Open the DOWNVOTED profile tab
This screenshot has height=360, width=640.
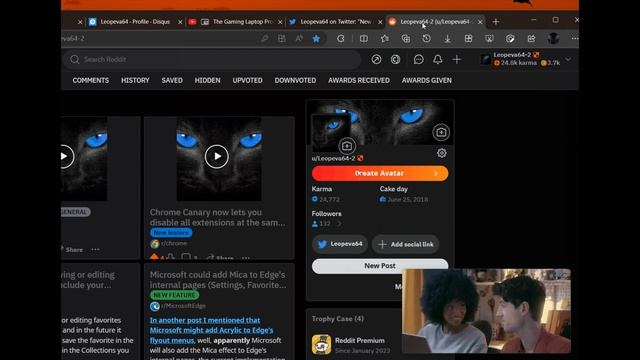pyautogui.click(x=295, y=80)
